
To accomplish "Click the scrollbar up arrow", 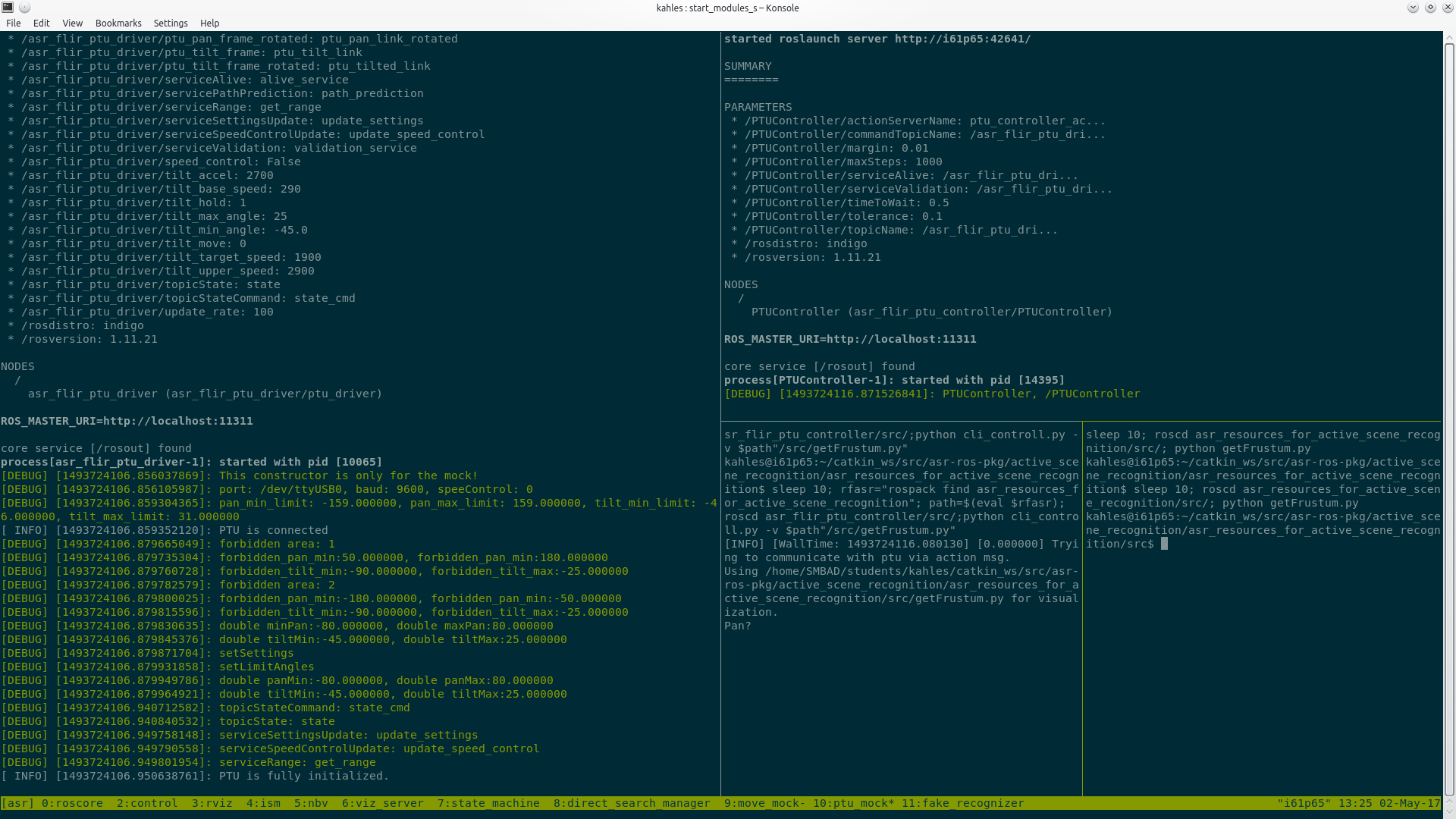I will (x=1449, y=36).
